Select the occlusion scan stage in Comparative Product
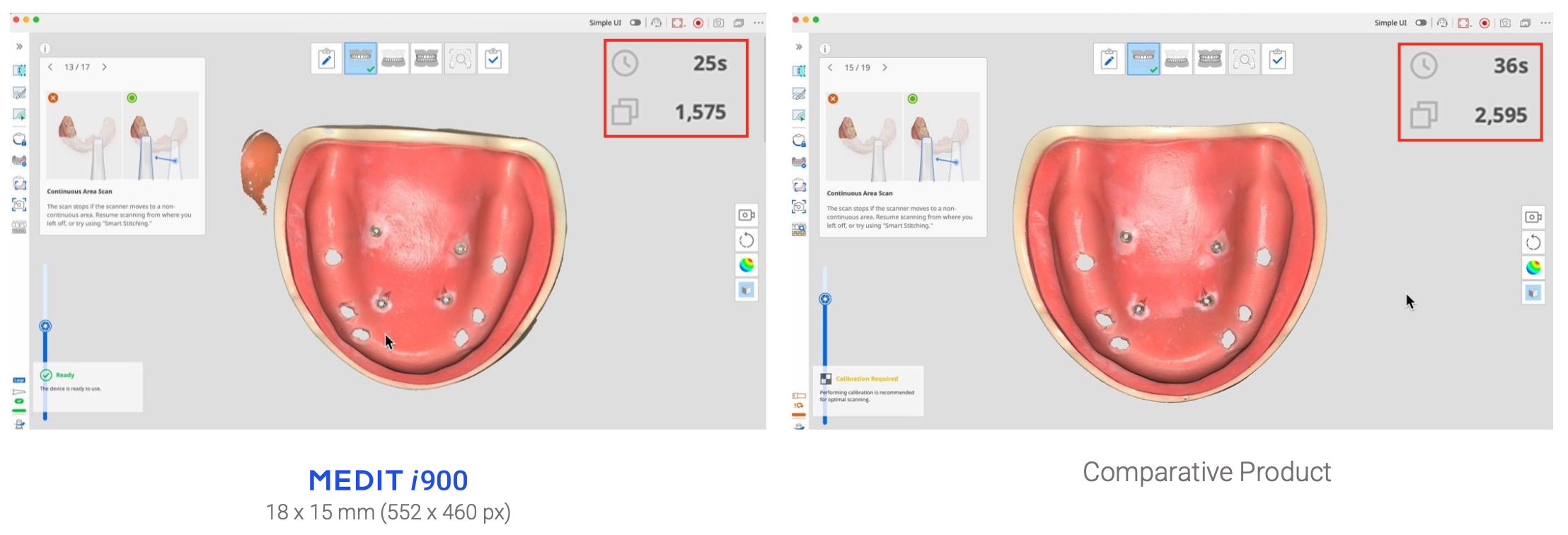The image size is (1568, 535). point(1210,59)
